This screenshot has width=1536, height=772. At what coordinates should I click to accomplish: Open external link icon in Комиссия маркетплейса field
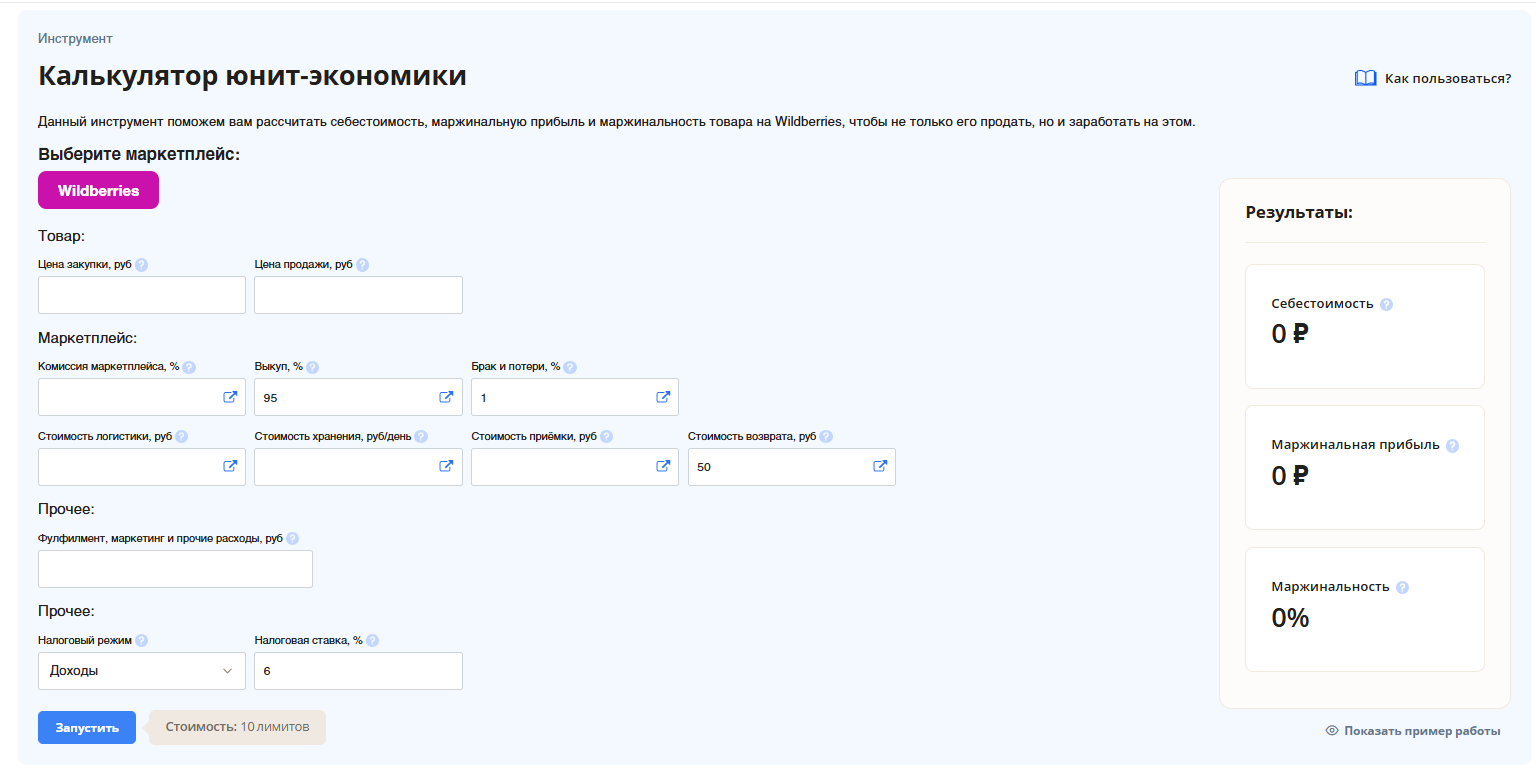click(x=230, y=397)
